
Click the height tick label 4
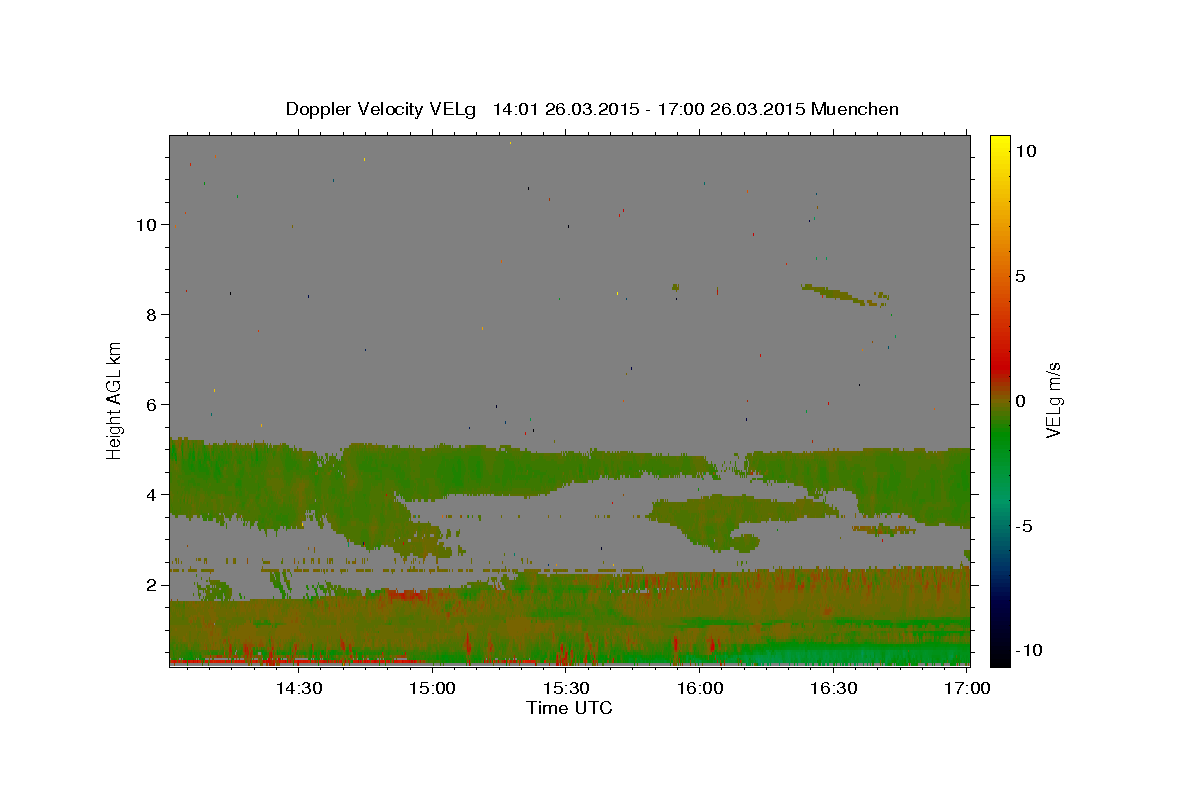[153, 494]
